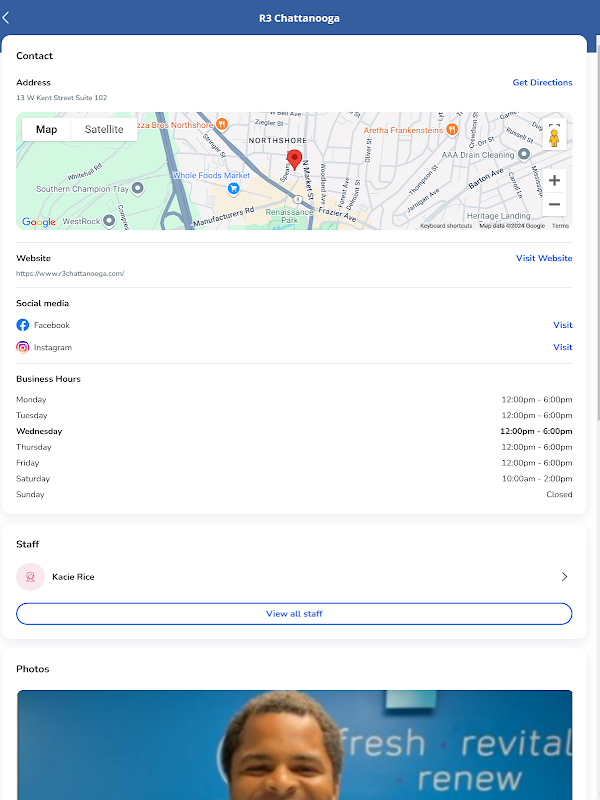Click Sunday Closed text

click(559, 494)
